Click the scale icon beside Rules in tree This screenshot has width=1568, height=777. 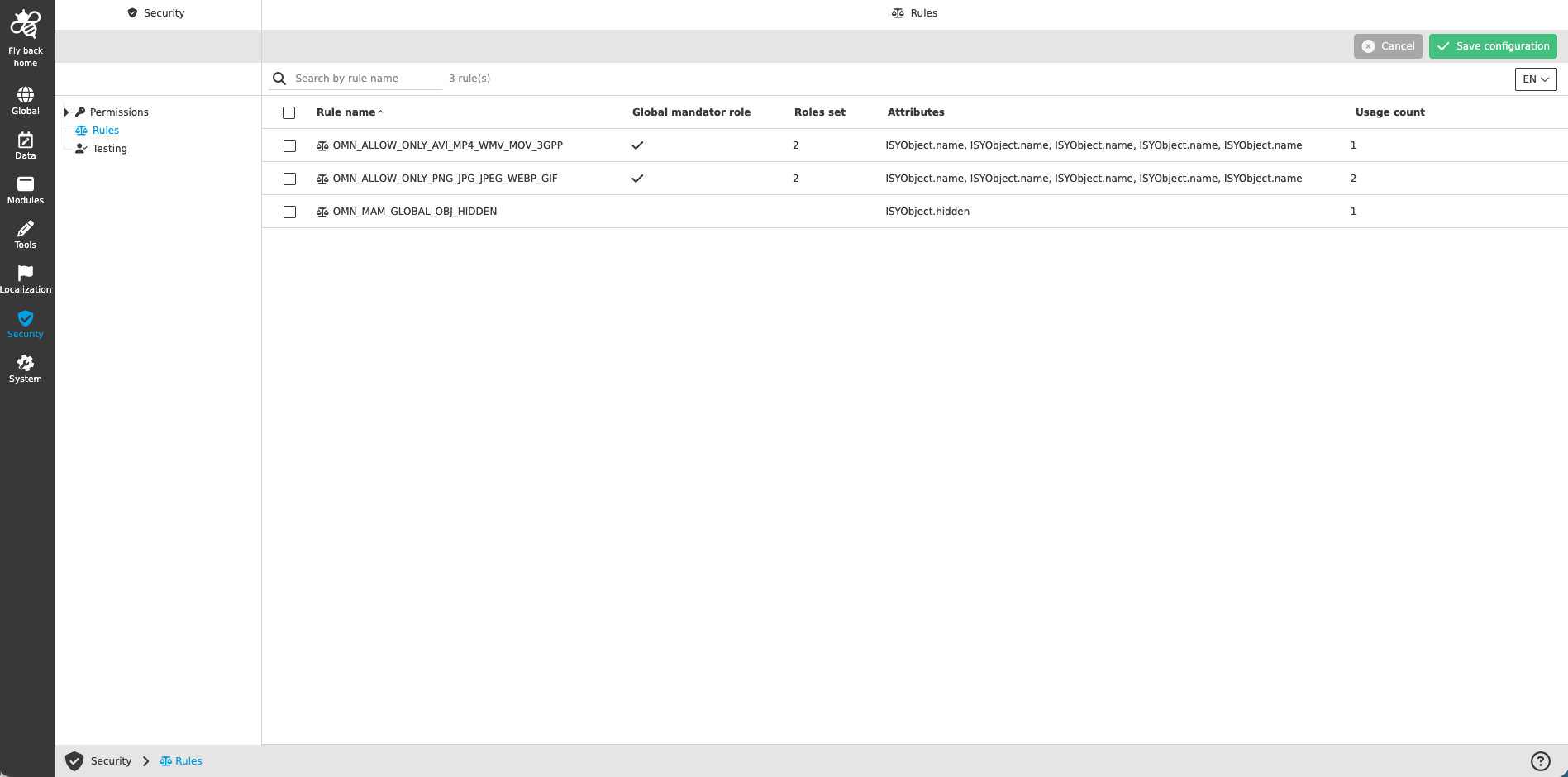(81, 131)
